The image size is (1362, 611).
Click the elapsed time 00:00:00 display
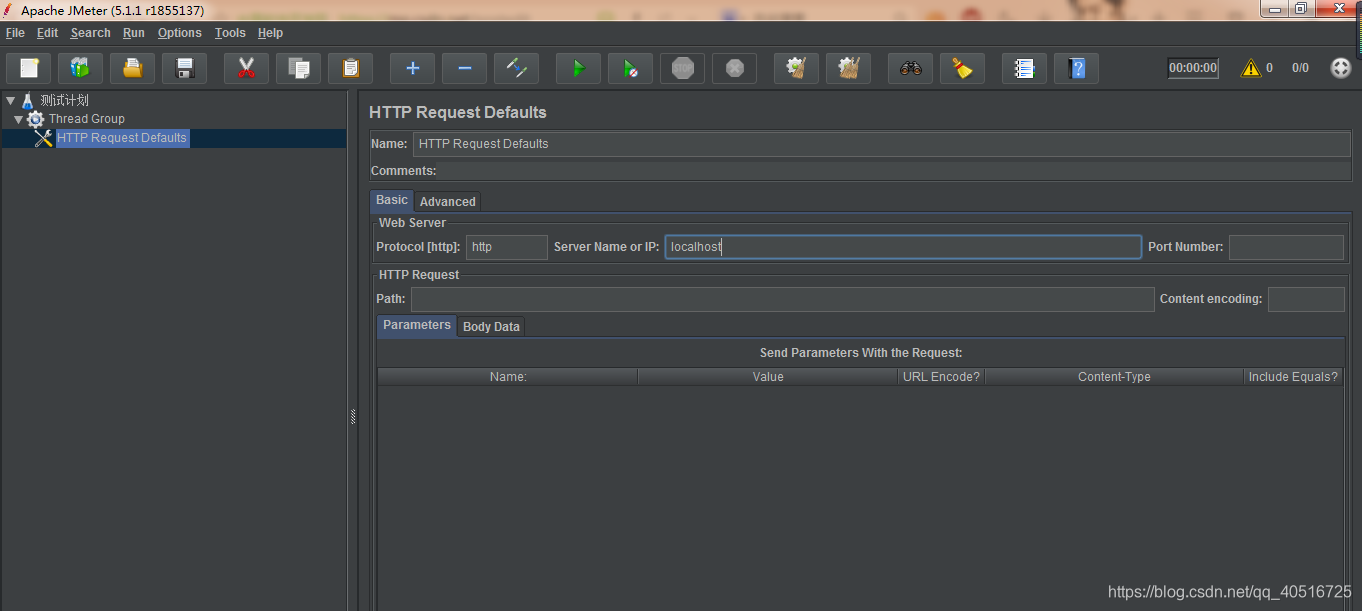point(1192,67)
